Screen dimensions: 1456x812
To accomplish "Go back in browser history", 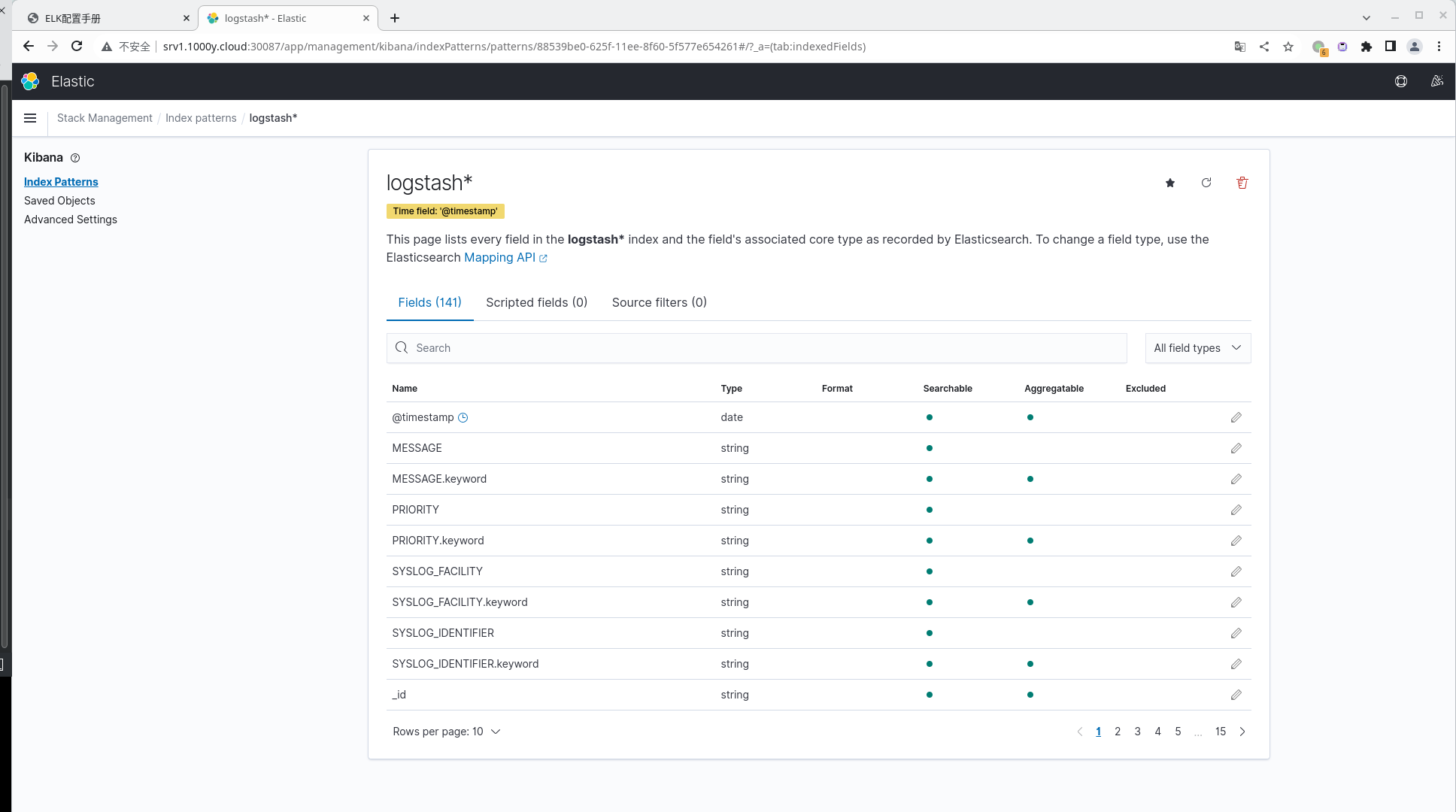I will pos(29,46).
